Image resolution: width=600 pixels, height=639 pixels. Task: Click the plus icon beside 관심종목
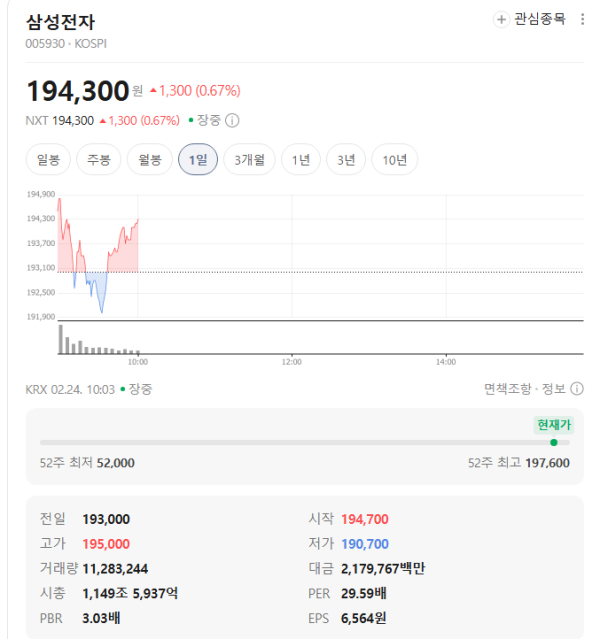(501, 20)
